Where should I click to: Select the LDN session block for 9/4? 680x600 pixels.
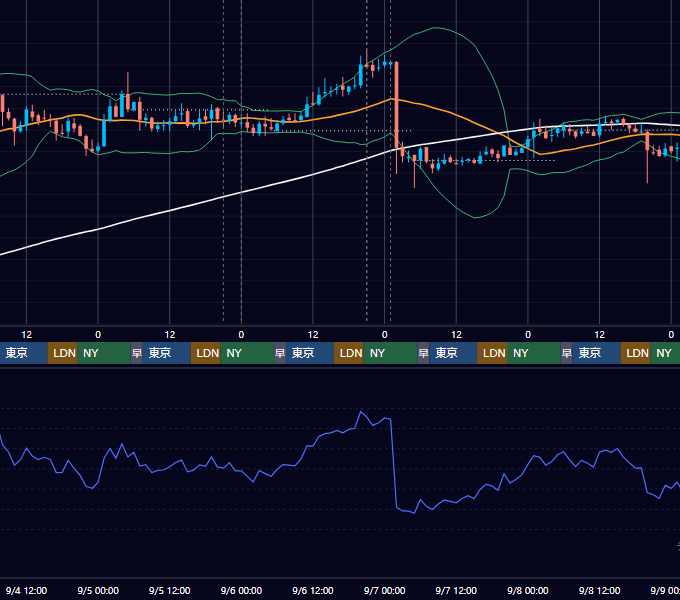[62, 353]
